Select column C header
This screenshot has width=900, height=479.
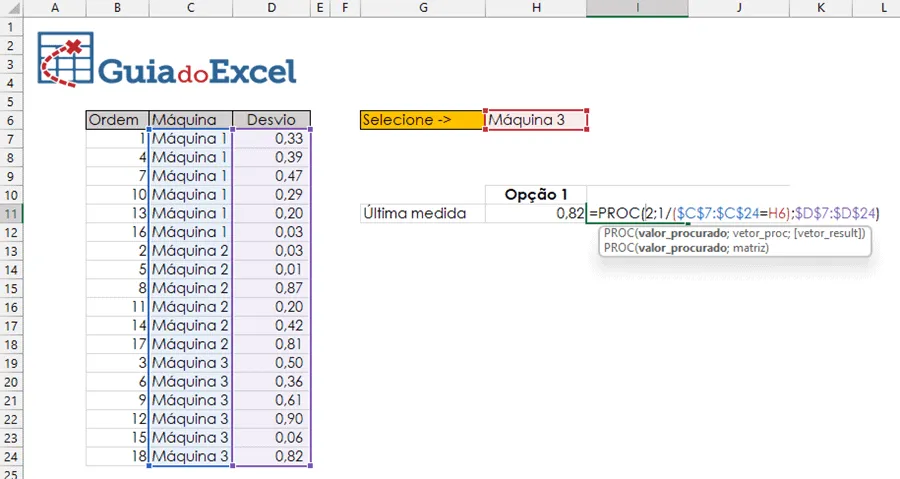pos(191,8)
